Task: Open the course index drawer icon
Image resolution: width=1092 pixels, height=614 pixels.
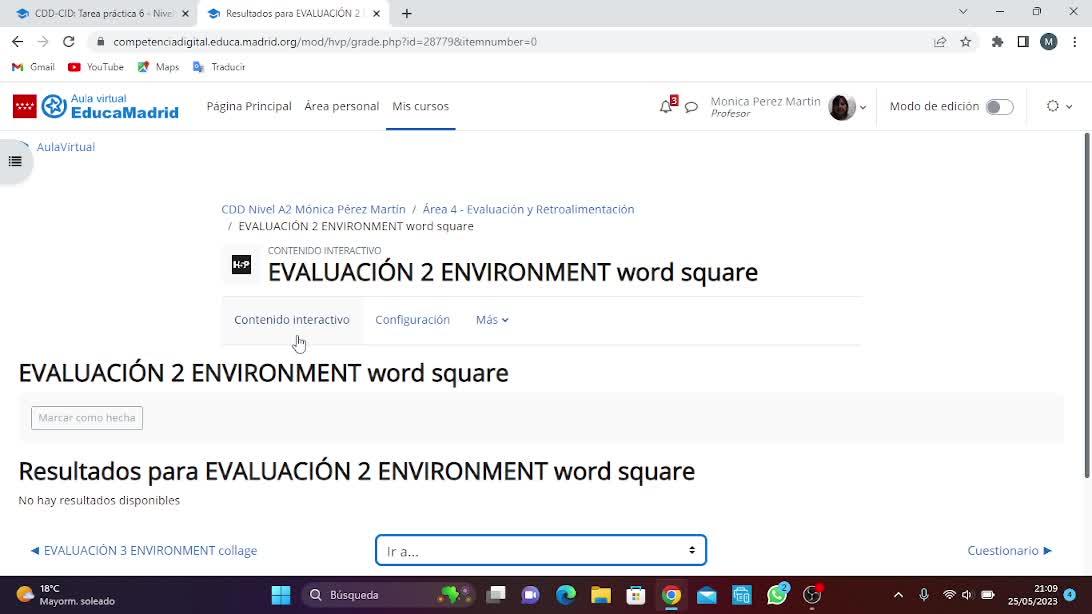Action: click(x=15, y=162)
